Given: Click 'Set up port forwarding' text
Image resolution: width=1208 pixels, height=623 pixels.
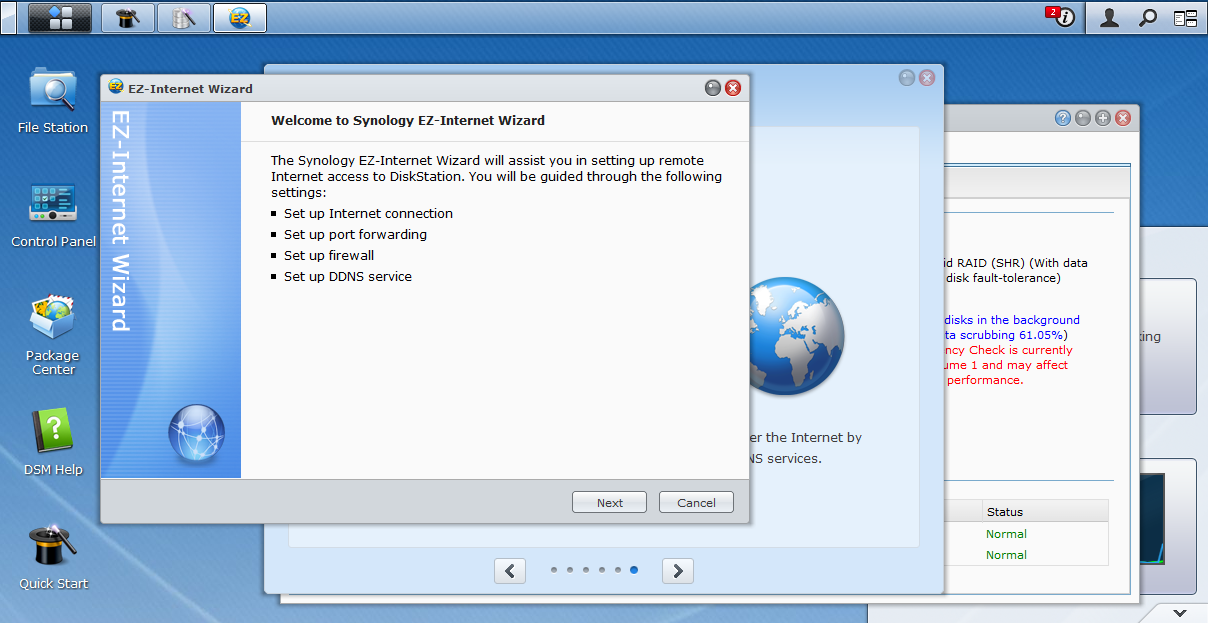Looking at the screenshot, I should (355, 234).
